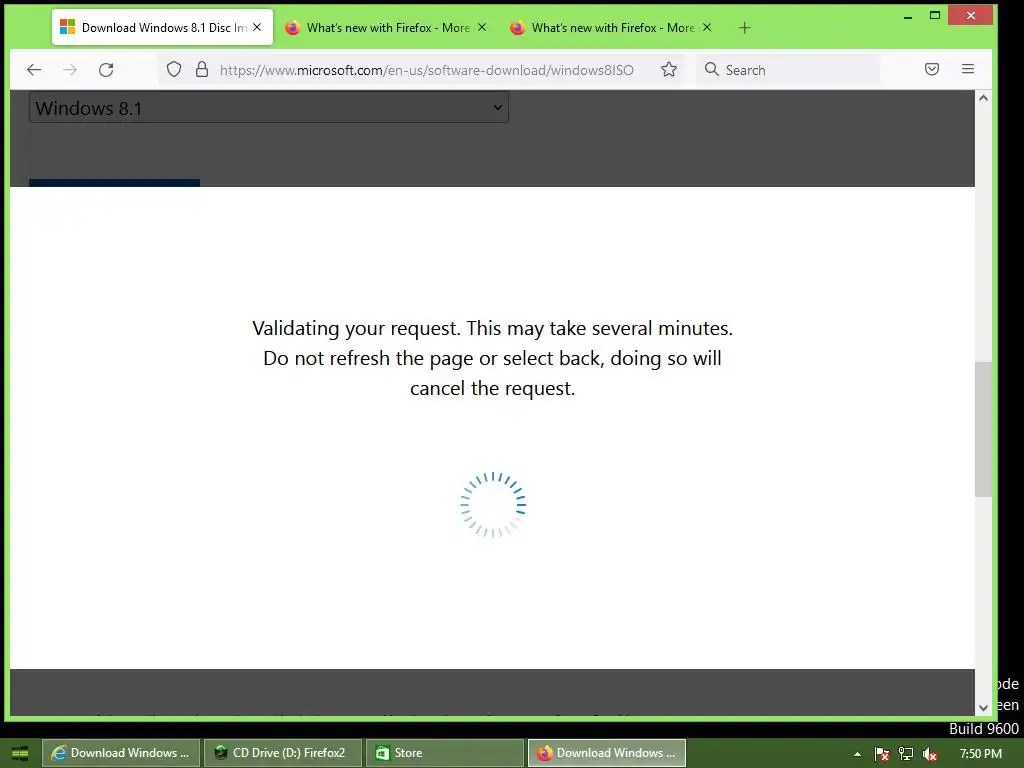Click the disabled forward arrow in Firefox
The width and height of the screenshot is (1024, 768).
click(x=70, y=70)
